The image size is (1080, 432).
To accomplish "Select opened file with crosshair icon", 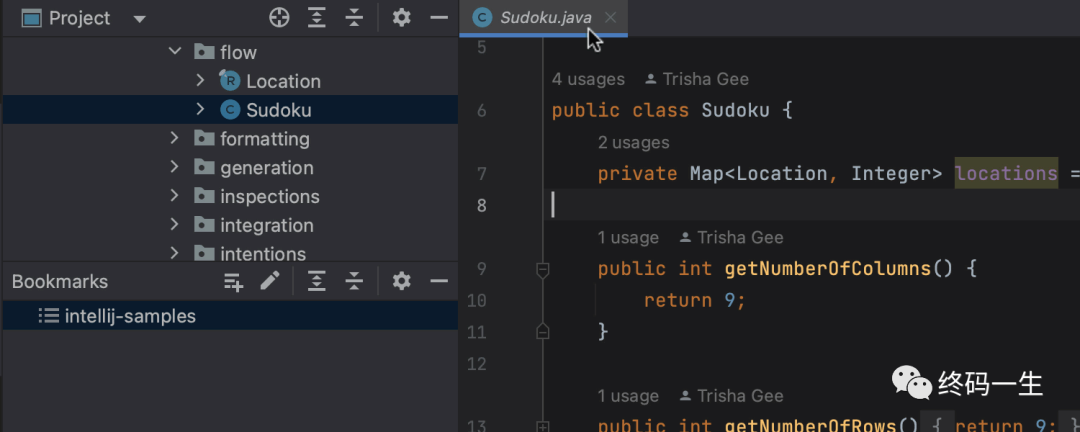I will [279, 18].
